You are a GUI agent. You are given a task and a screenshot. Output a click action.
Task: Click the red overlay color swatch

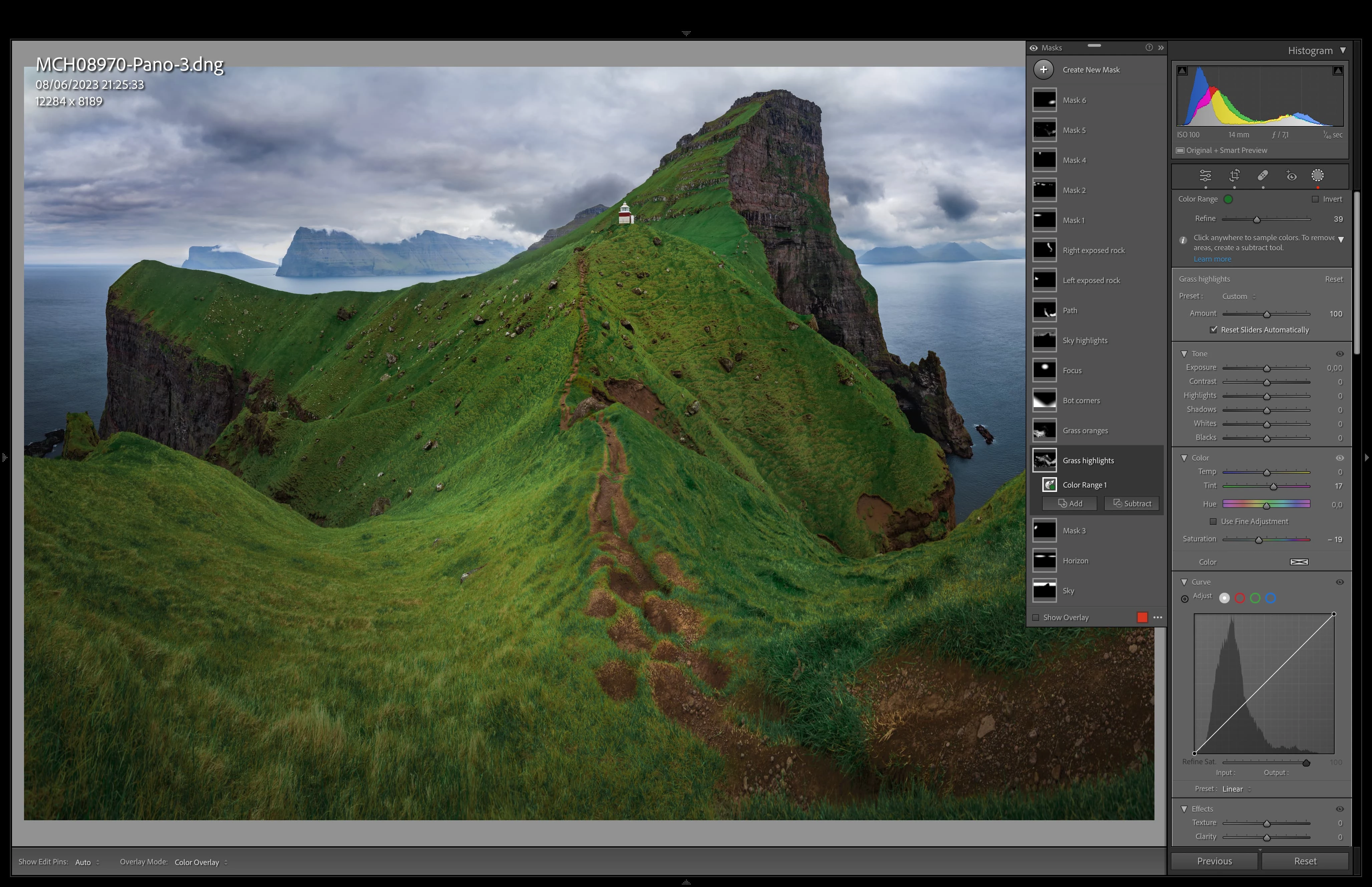point(1142,617)
